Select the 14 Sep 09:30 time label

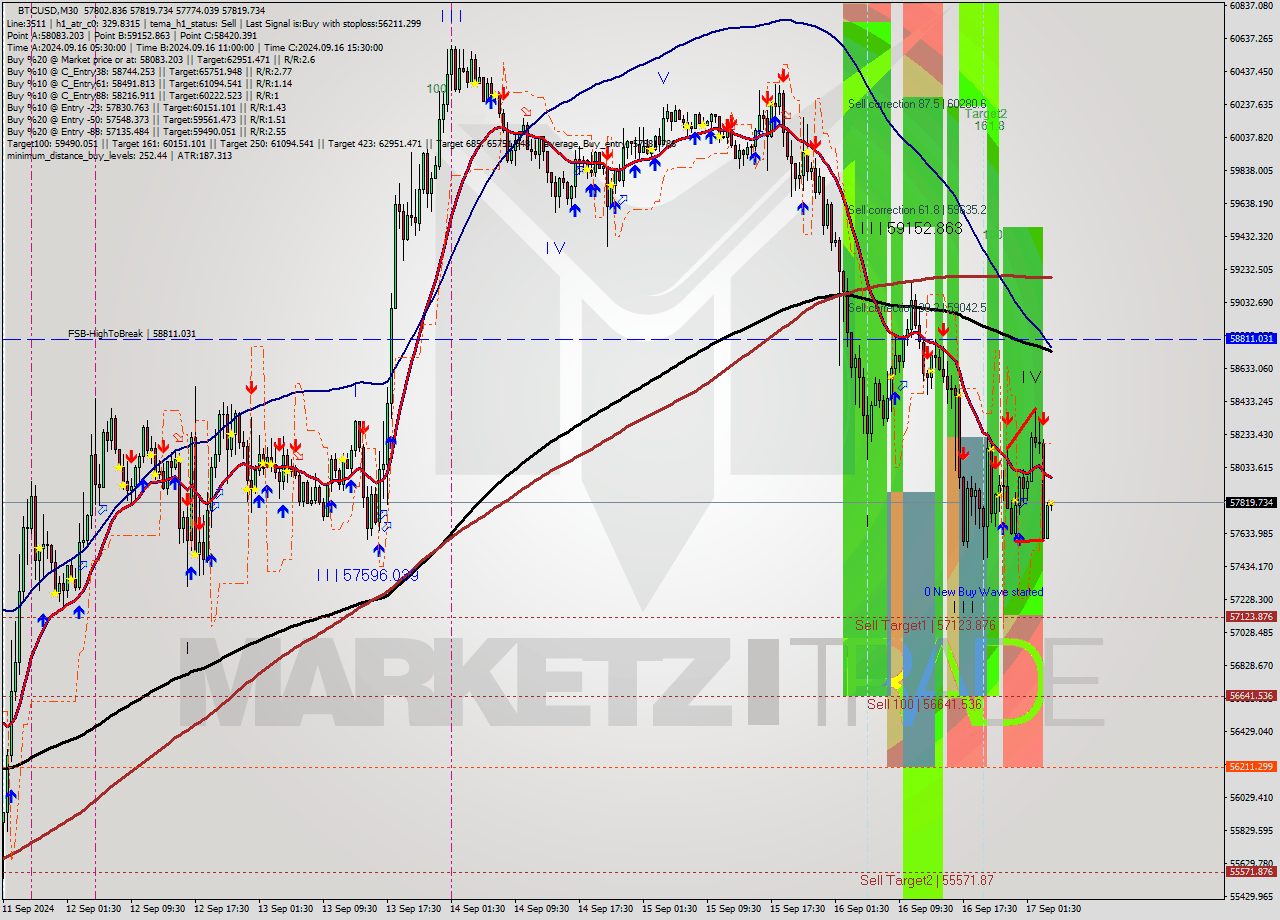[542, 909]
